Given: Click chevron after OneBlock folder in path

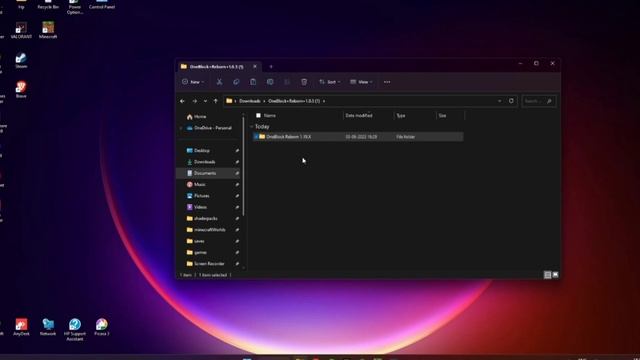Looking at the screenshot, I should [x=324, y=101].
